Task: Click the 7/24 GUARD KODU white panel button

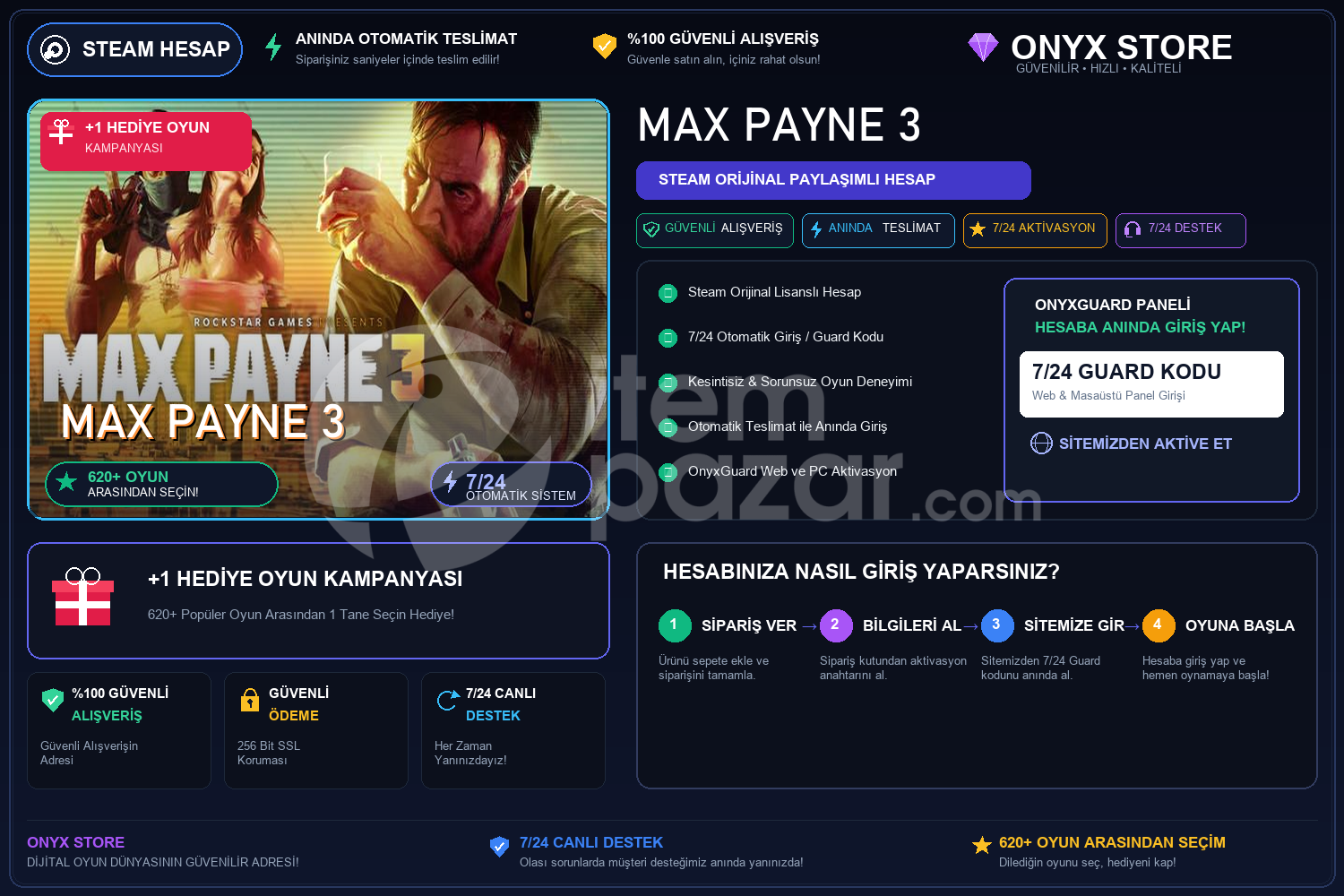Action: pos(1151,384)
